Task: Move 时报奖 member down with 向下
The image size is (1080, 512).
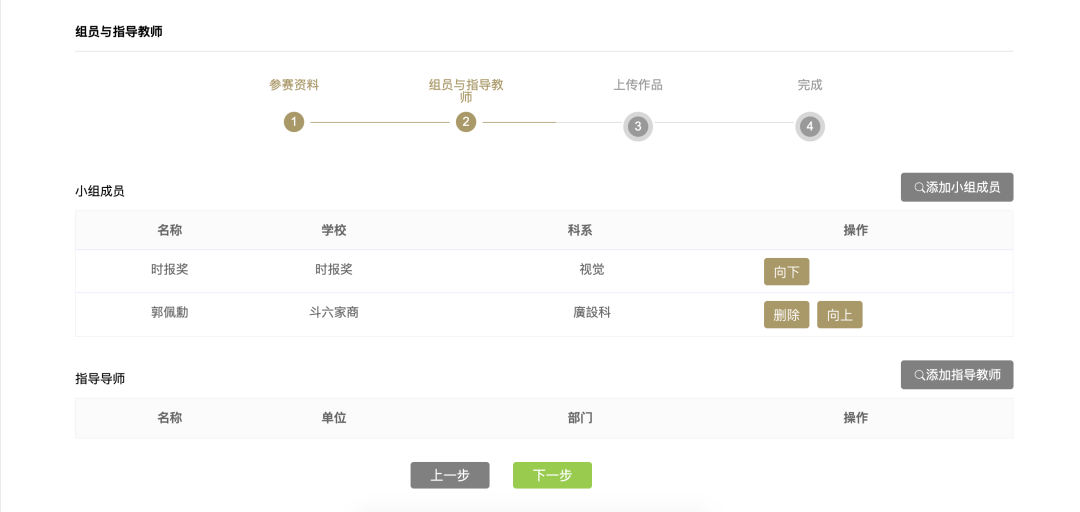Action: (787, 272)
